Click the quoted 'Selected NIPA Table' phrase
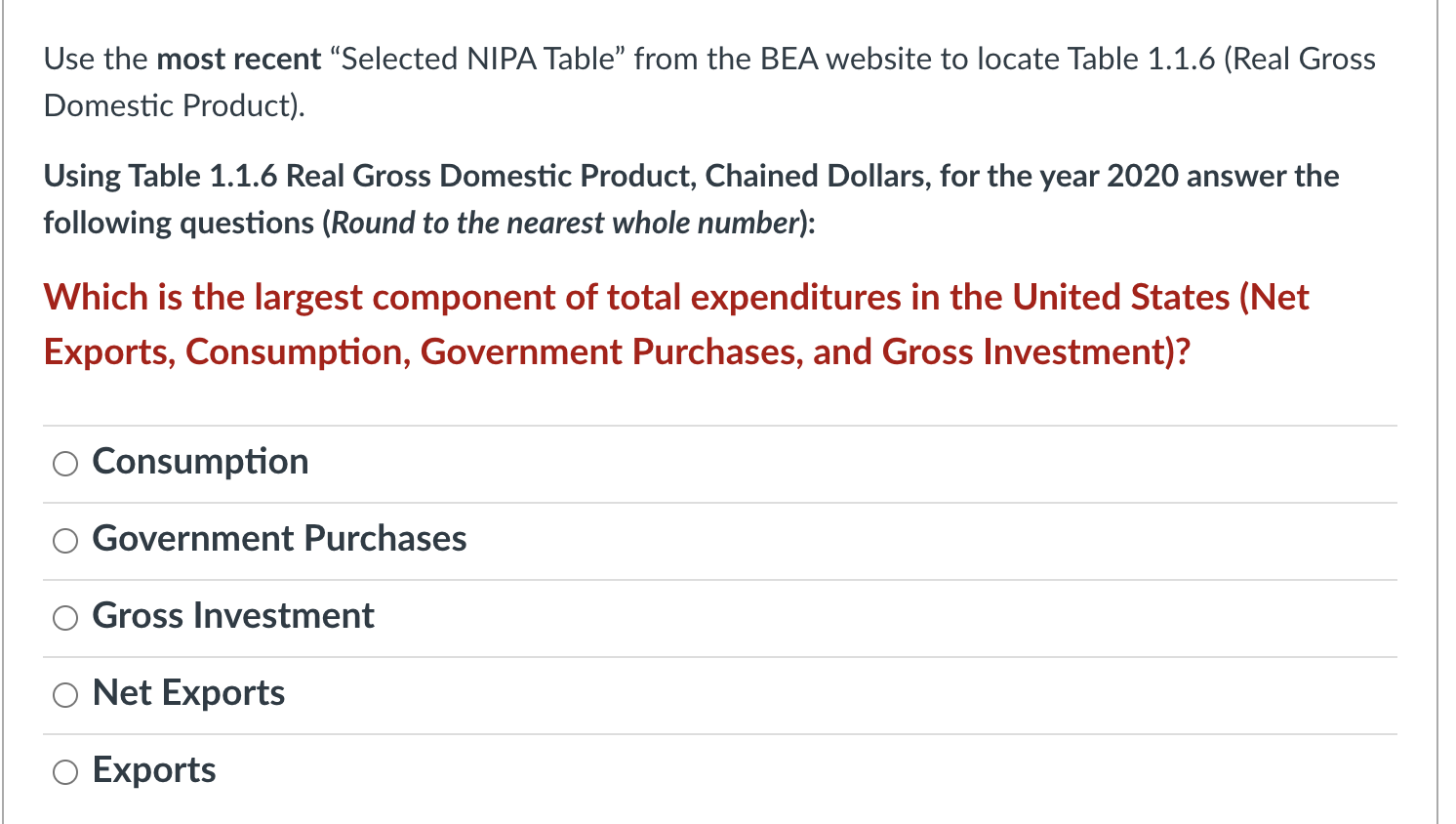Screen dimensions: 1456x824 [x=477, y=60]
